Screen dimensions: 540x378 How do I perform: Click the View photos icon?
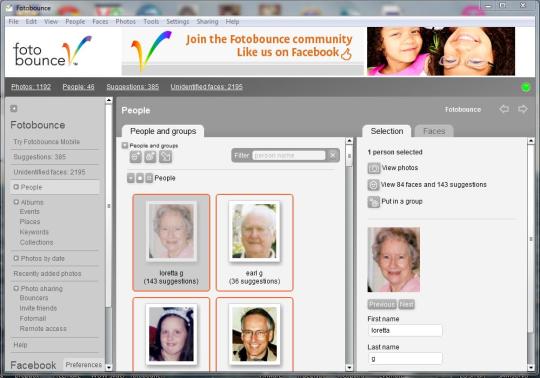[x=374, y=168]
